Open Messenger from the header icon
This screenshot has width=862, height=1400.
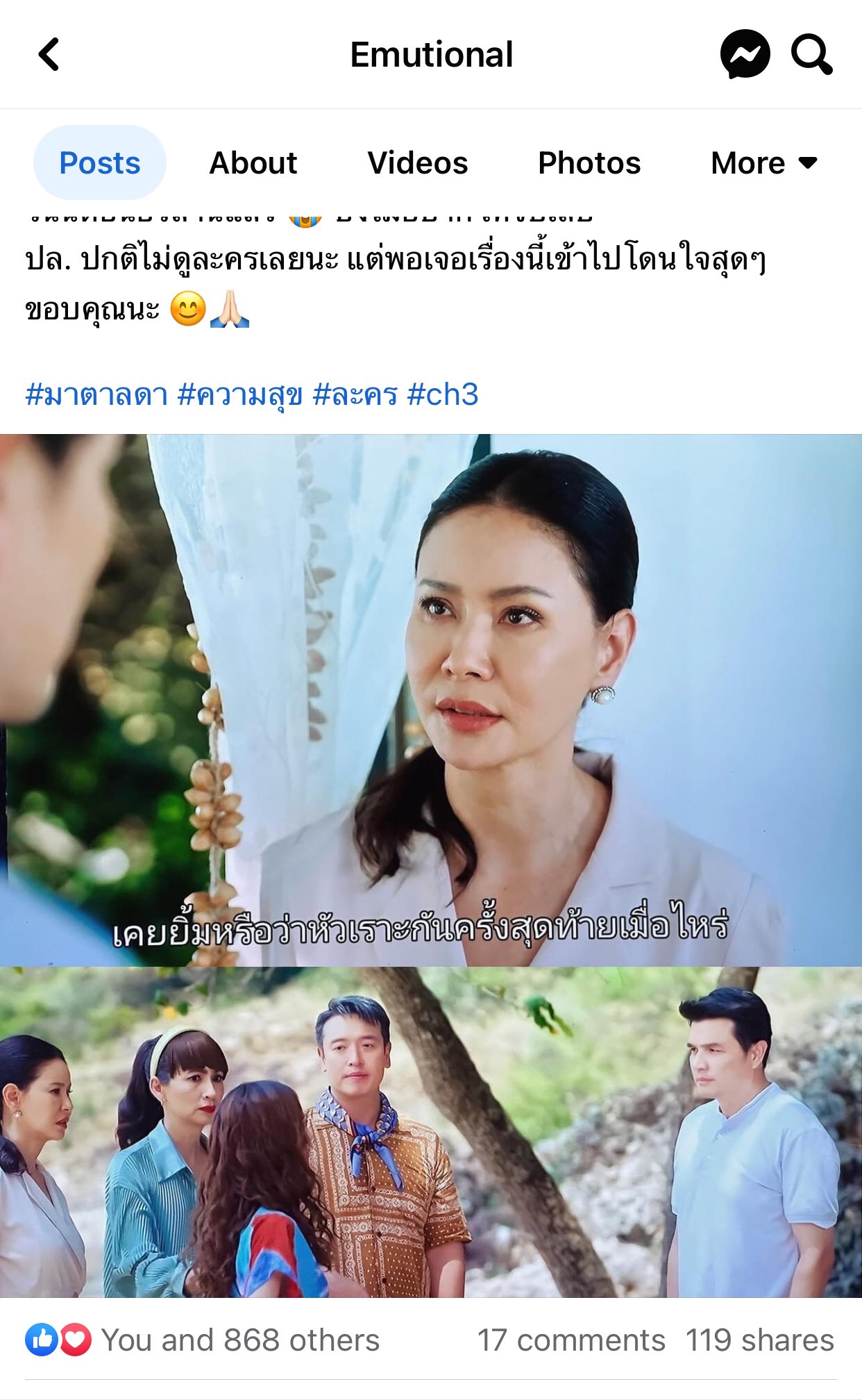[745, 54]
